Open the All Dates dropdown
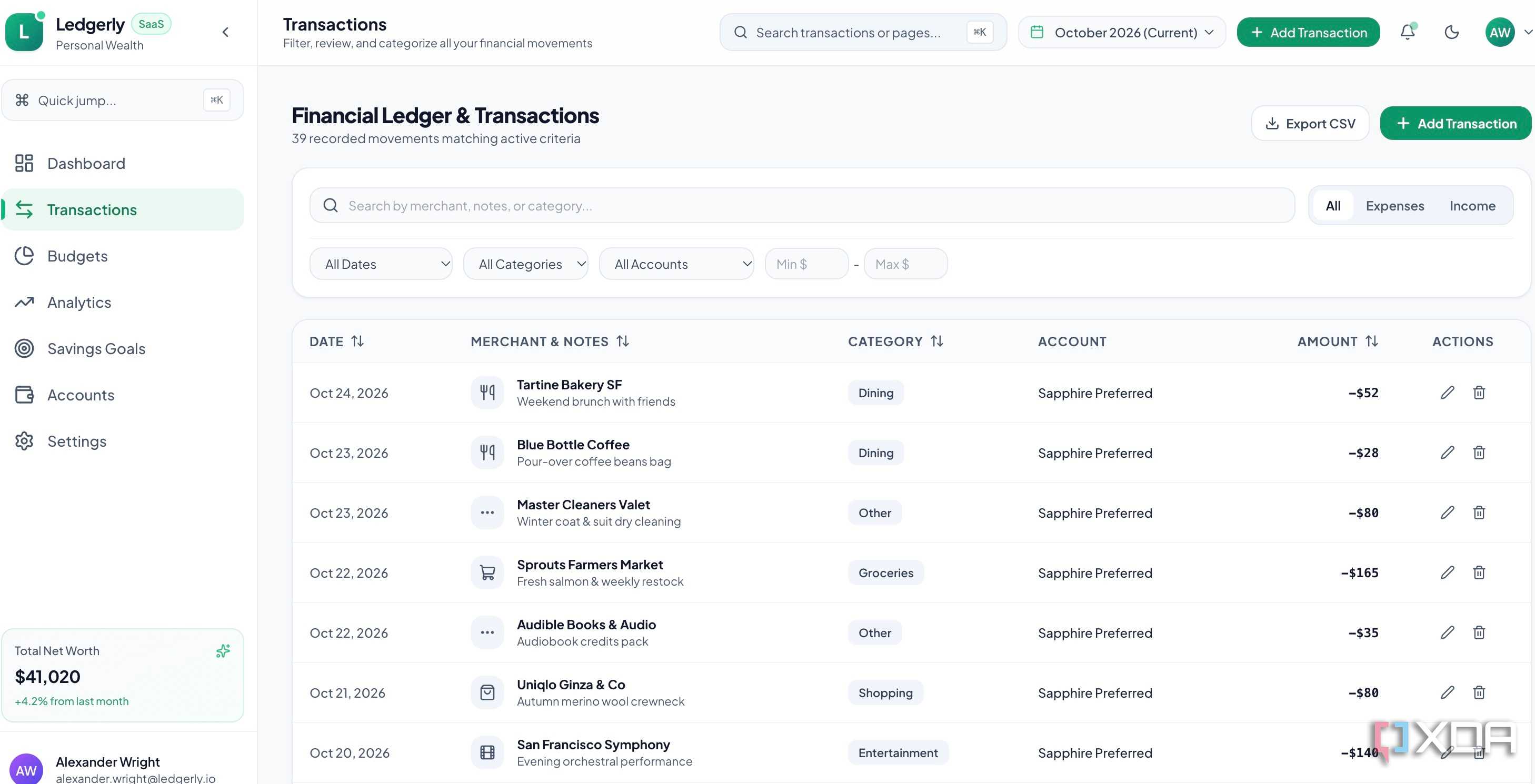This screenshot has width=1535, height=784. point(381,264)
